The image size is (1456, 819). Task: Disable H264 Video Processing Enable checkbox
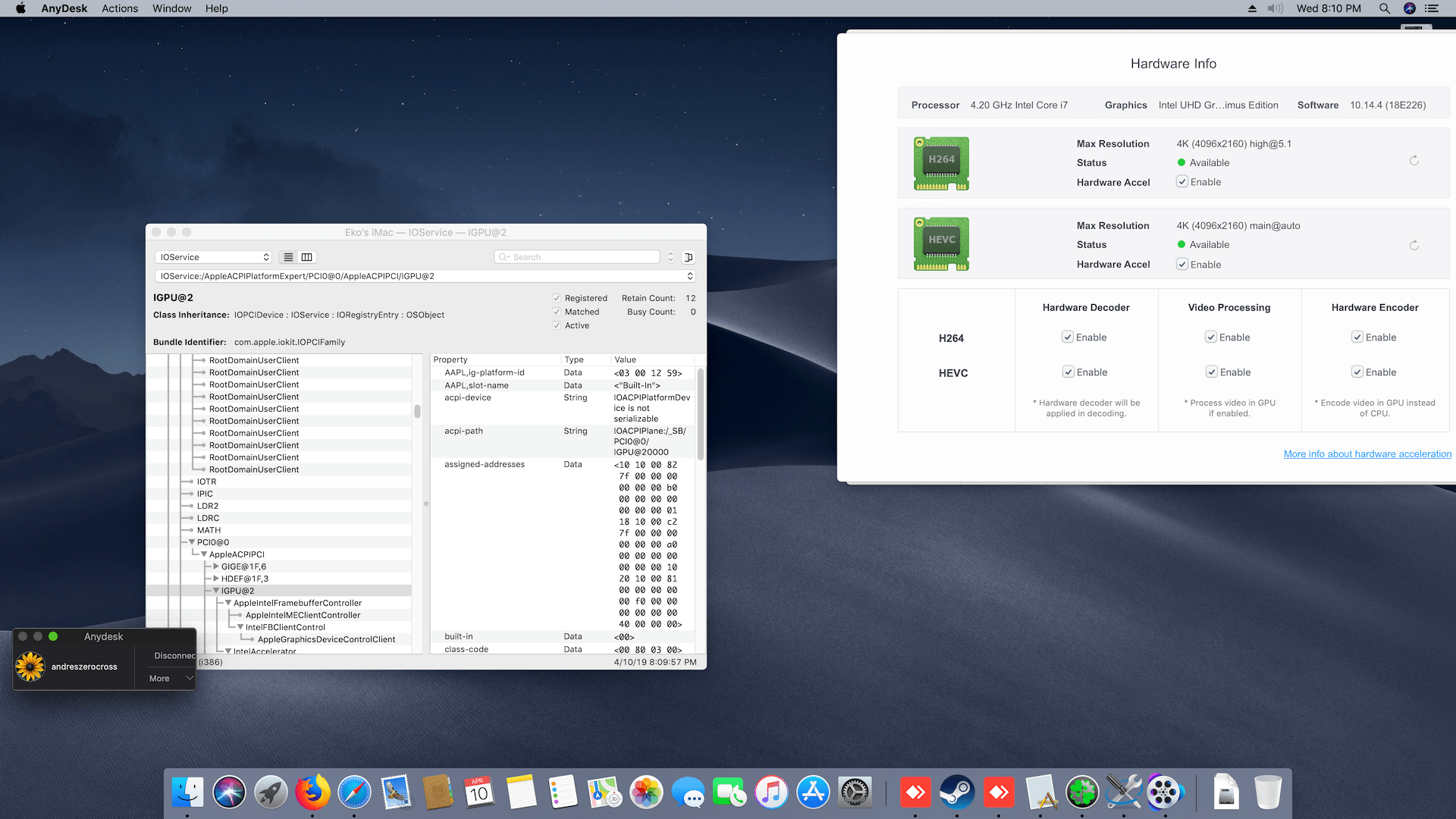tap(1210, 337)
